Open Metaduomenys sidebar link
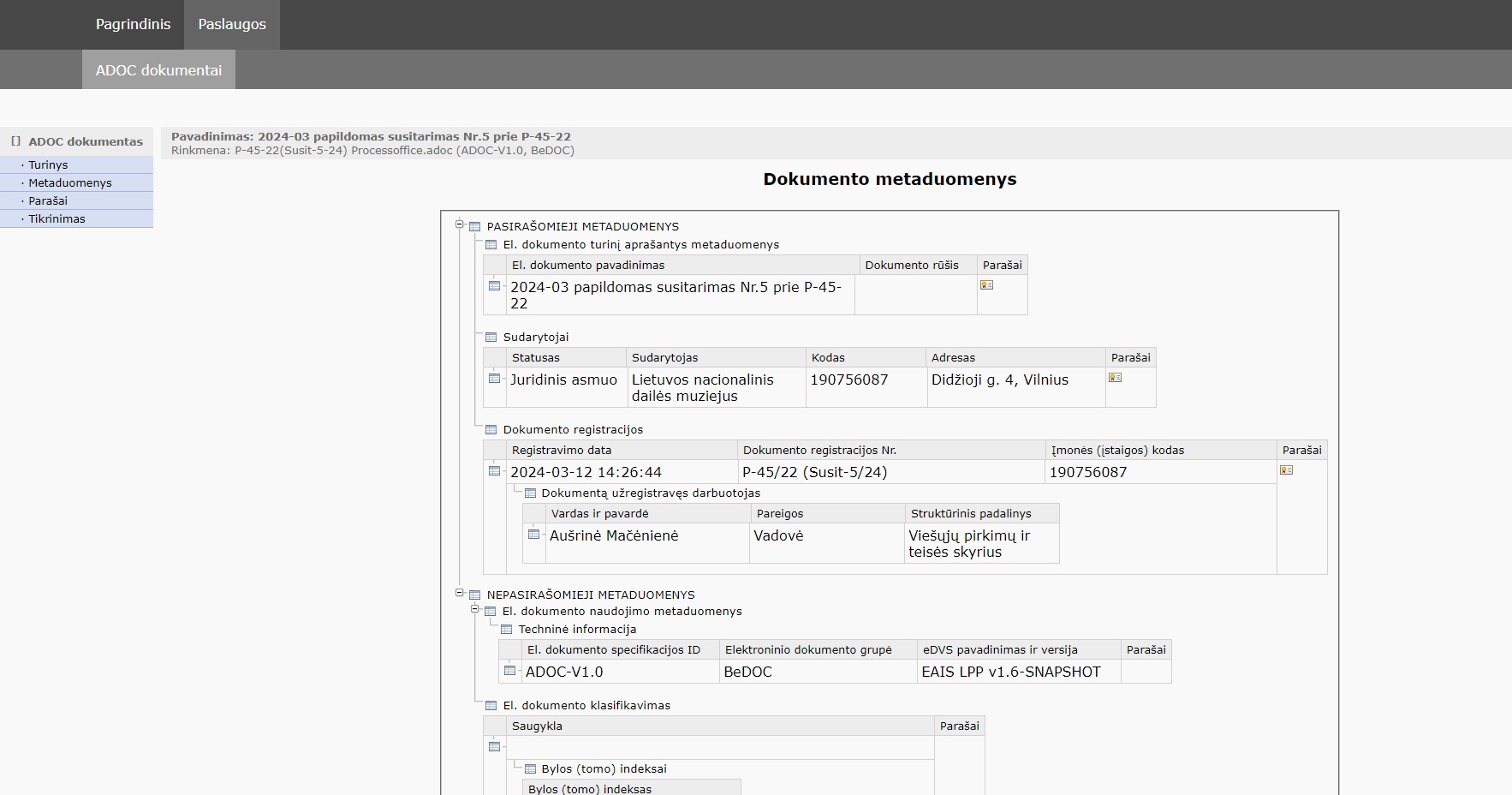Image resolution: width=1512 pixels, height=795 pixels. (x=70, y=182)
